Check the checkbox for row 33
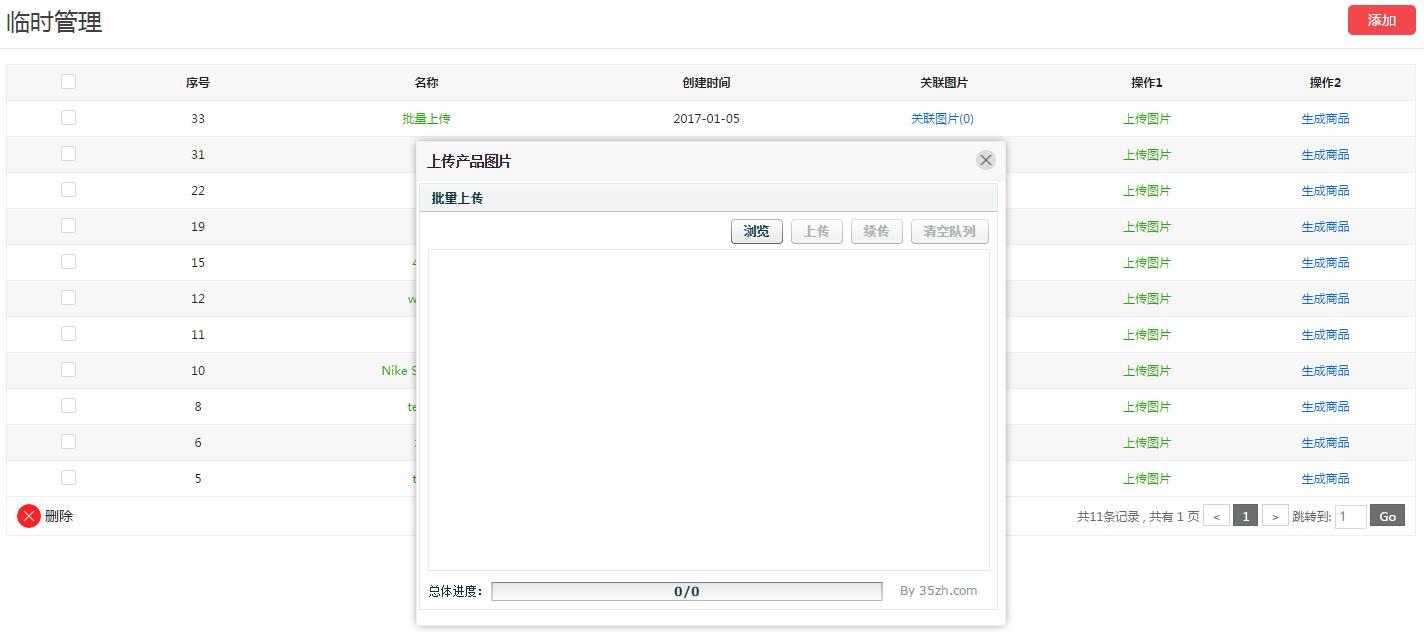The width and height of the screenshot is (1424, 640). pos(68,117)
